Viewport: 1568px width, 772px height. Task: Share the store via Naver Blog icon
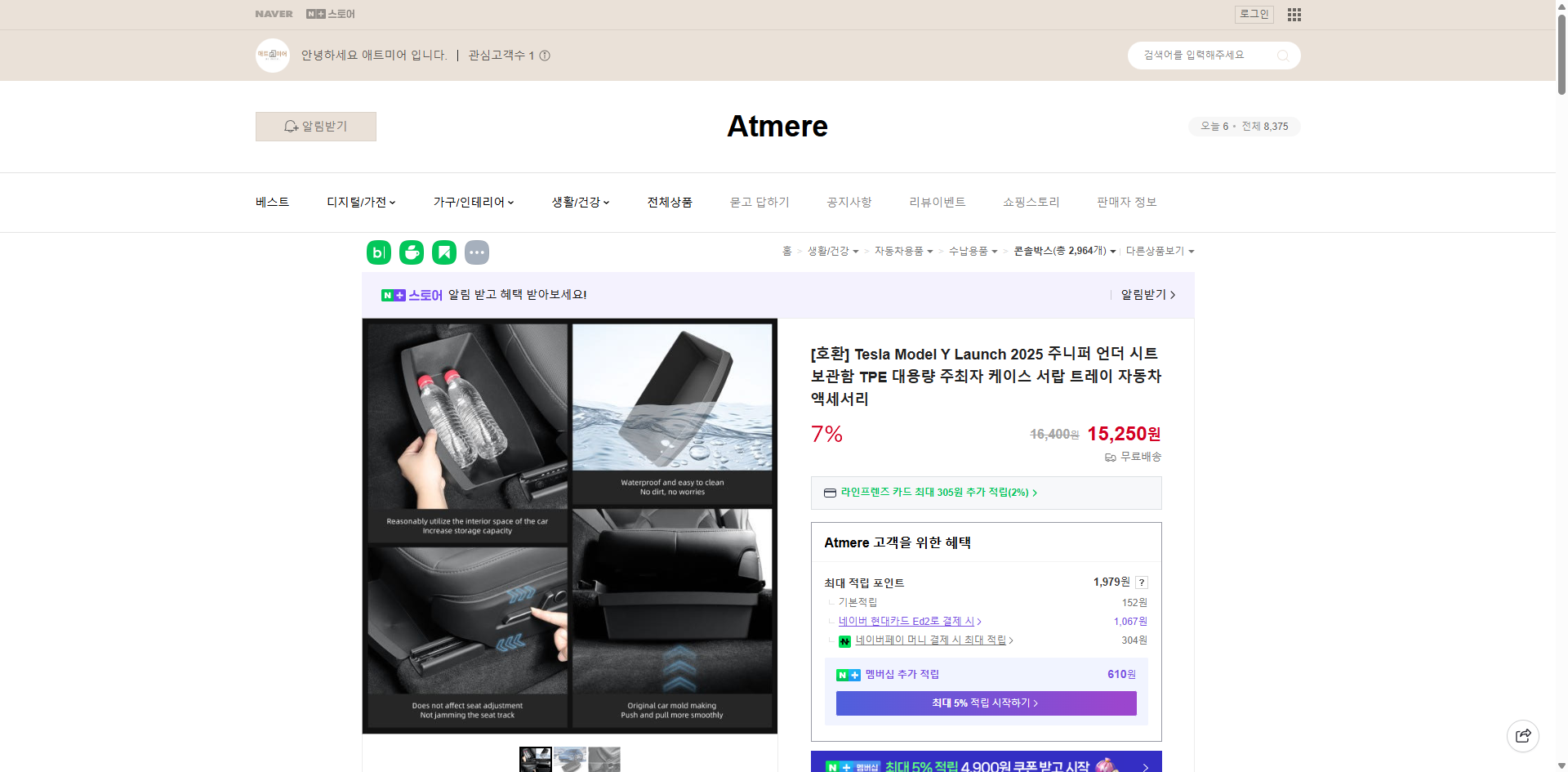pos(378,252)
